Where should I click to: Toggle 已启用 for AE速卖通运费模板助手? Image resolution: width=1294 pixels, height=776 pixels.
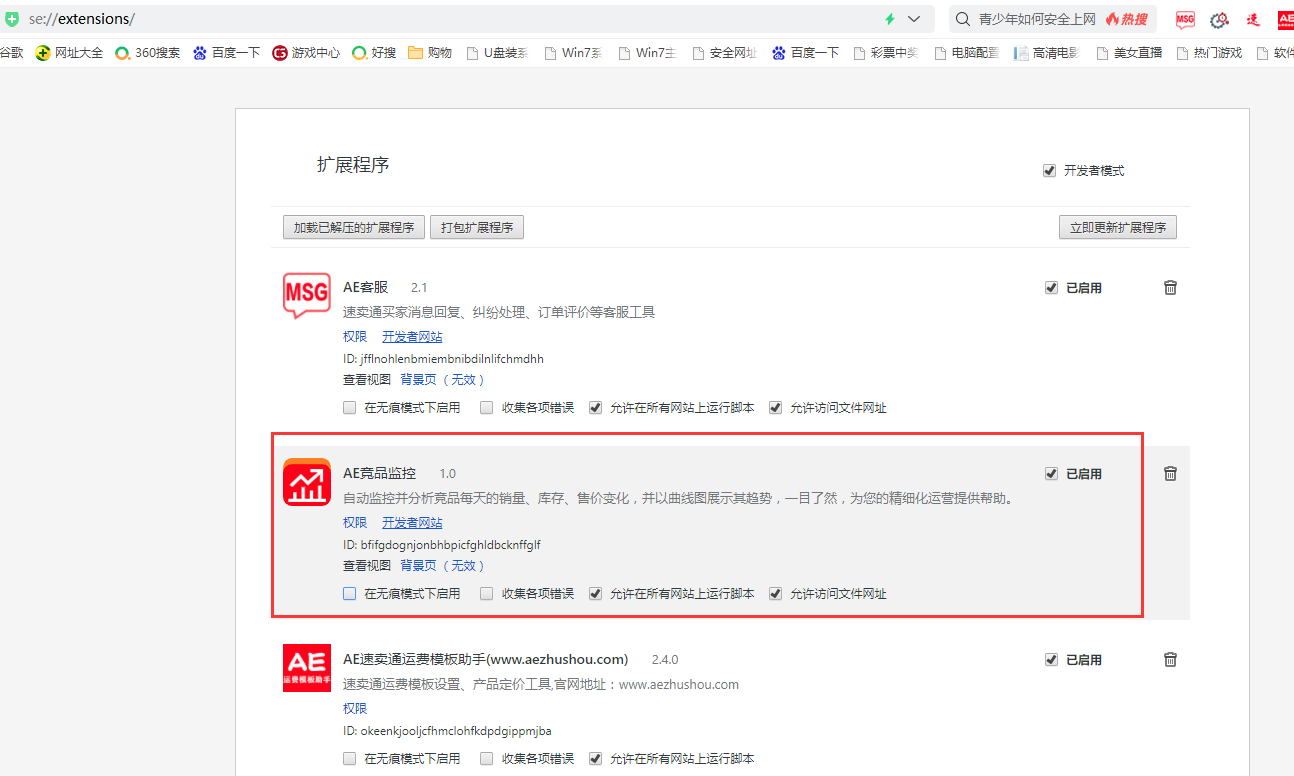pyautogui.click(x=1051, y=660)
